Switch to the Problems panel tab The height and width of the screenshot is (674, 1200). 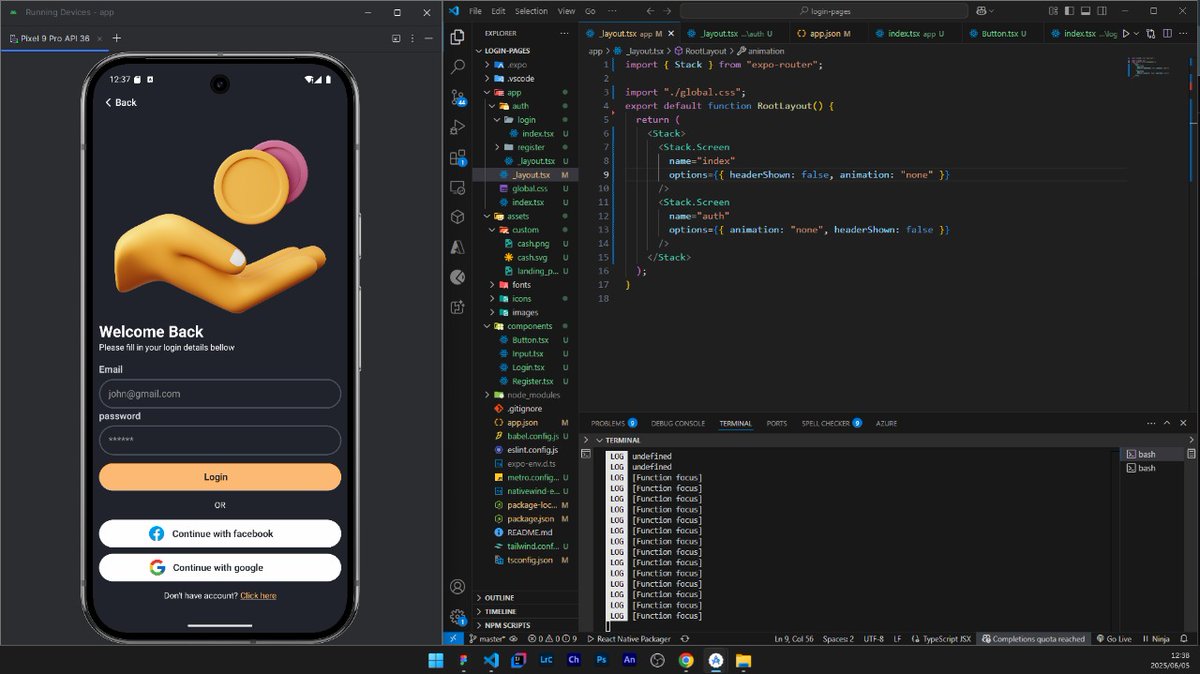614,423
